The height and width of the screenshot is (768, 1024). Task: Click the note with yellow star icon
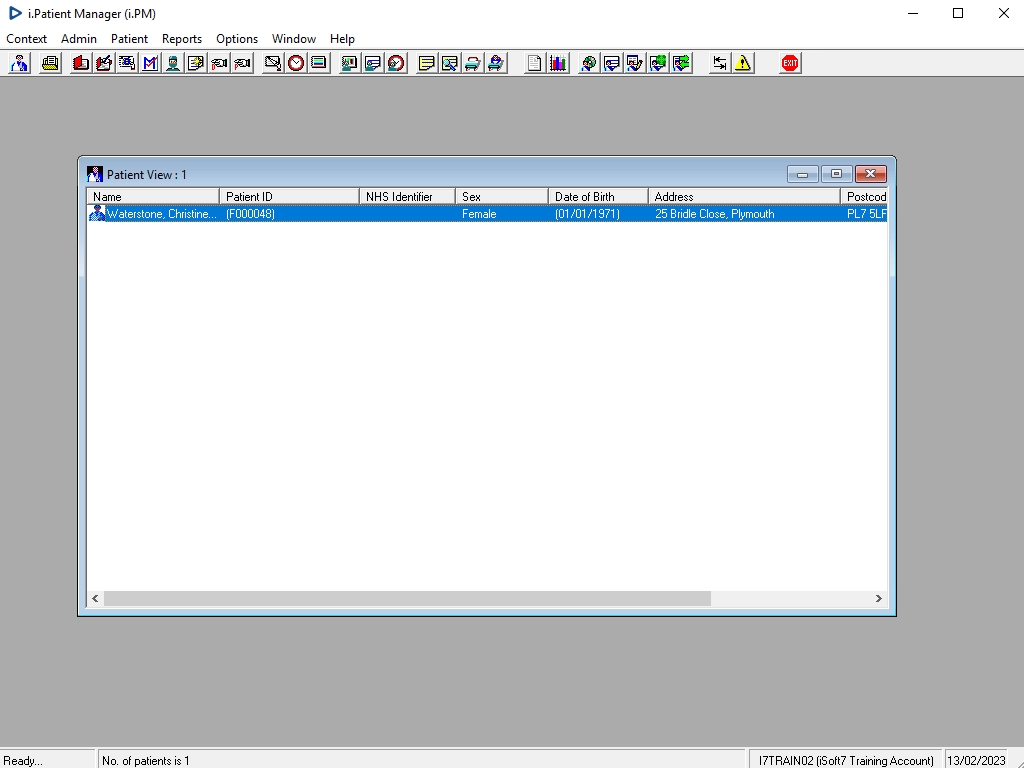pyautogui.click(x=196, y=63)
